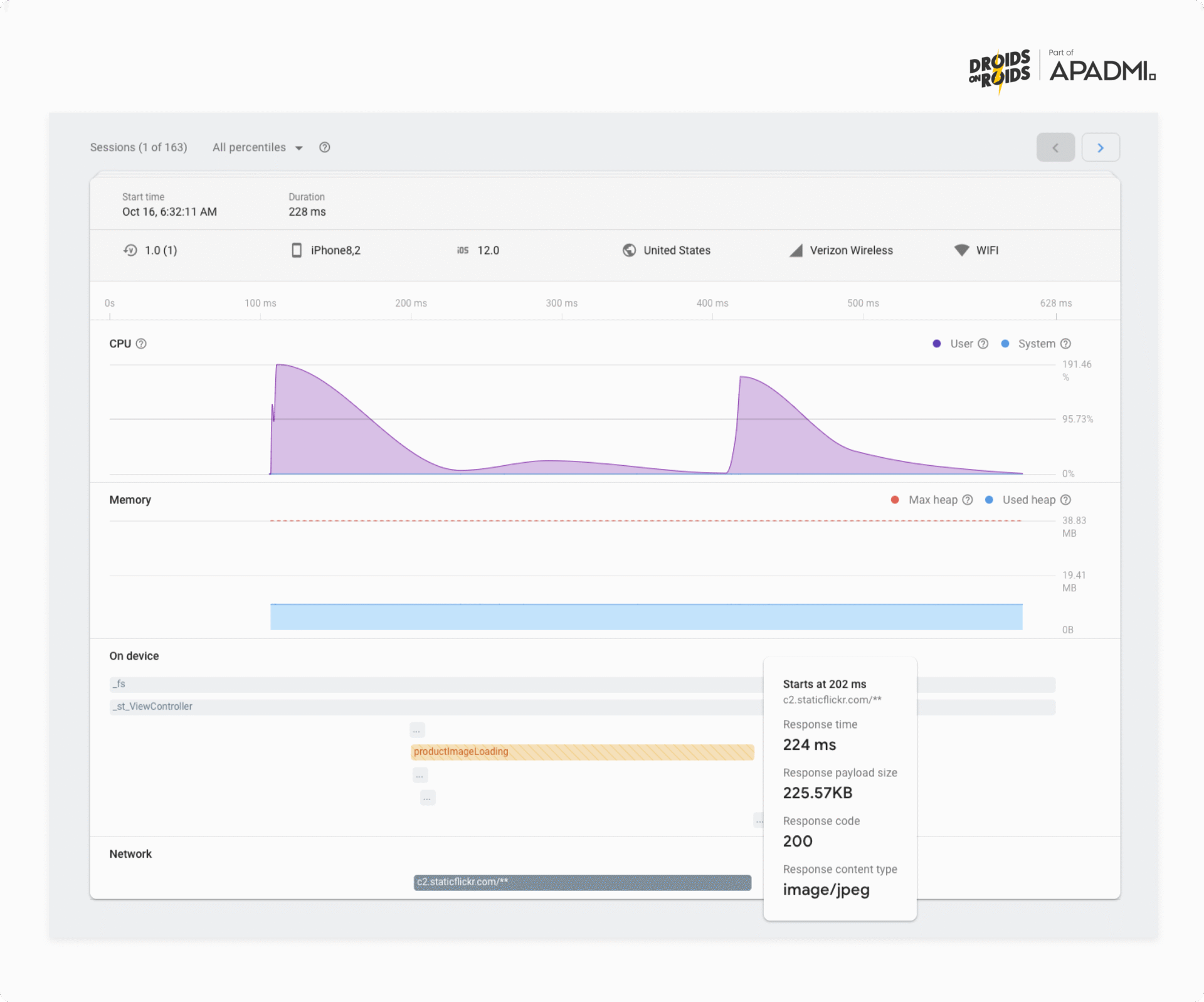1204x1002 pixels.
Task: Select the productImageLoading trace bar
Action: [x=583, y=752]
